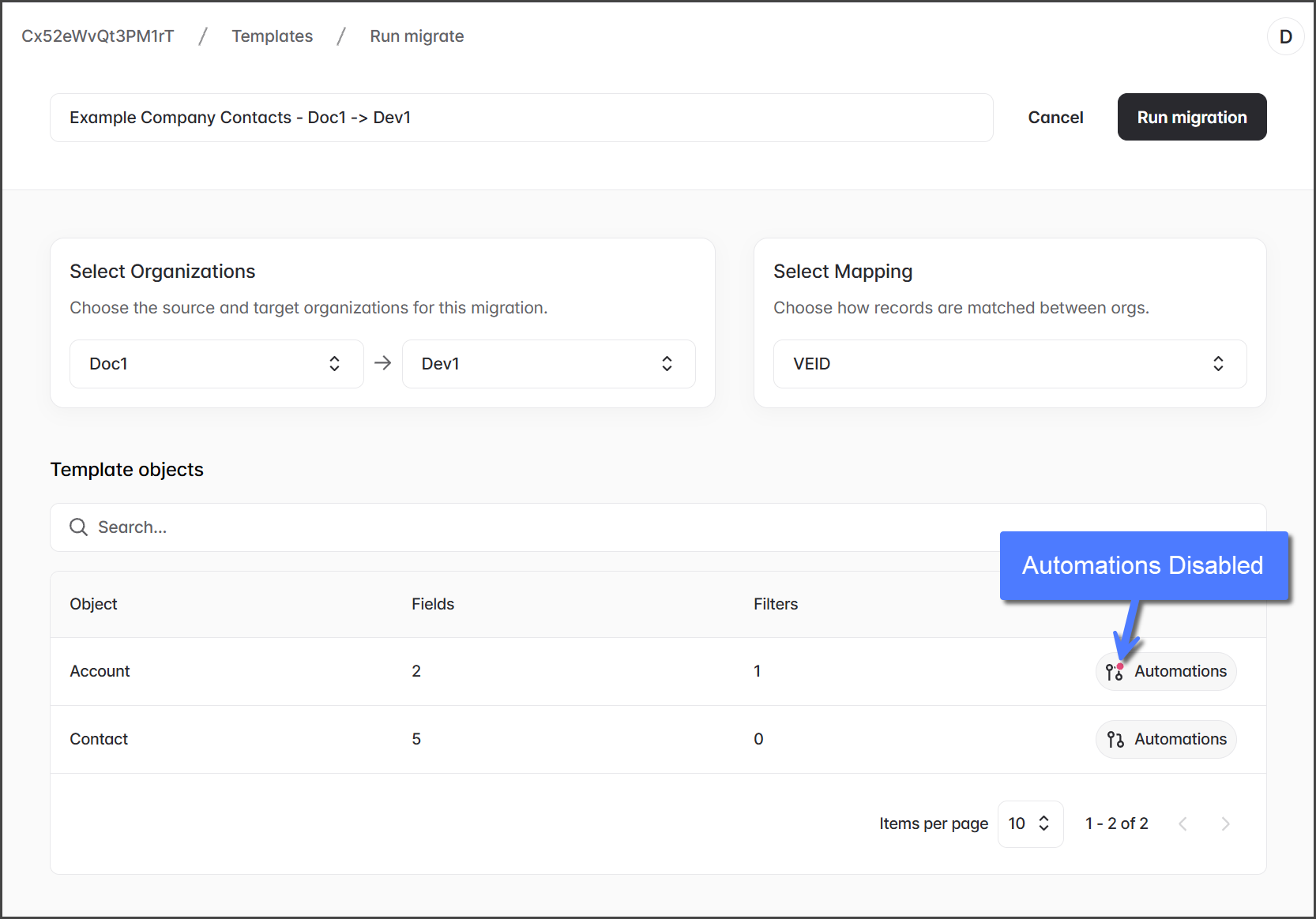Open the Dev1 target organization dropdown
Screen dimensions: 1316x919
pos(548,364)
